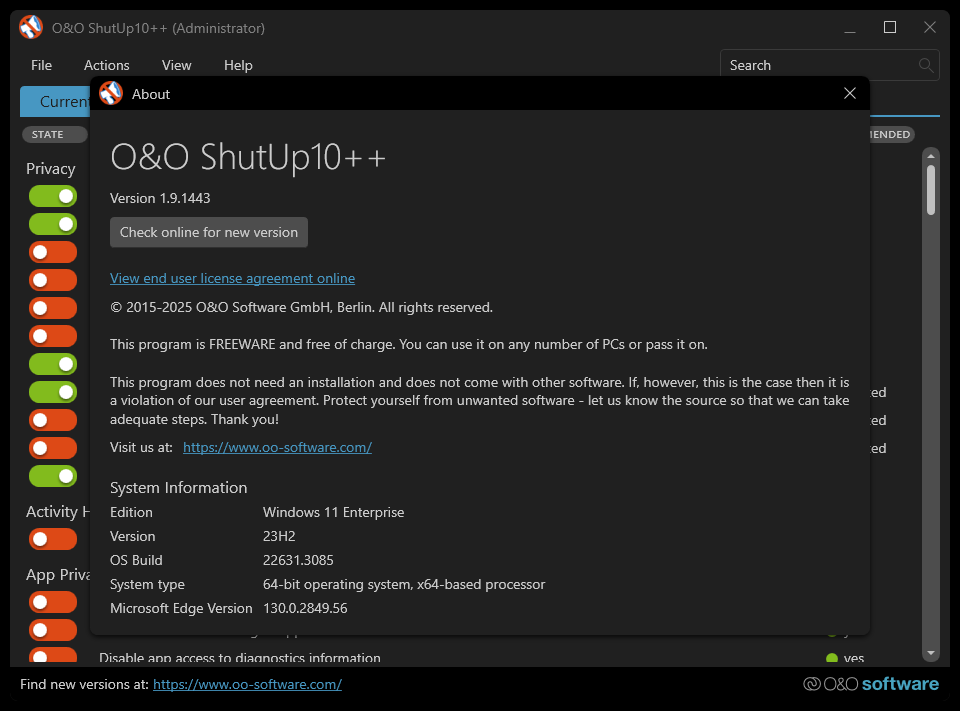960x711 pixels.
Task: Click the copyright 2015-2025 line
Action: pyautogui.click(x=301, y=307)
